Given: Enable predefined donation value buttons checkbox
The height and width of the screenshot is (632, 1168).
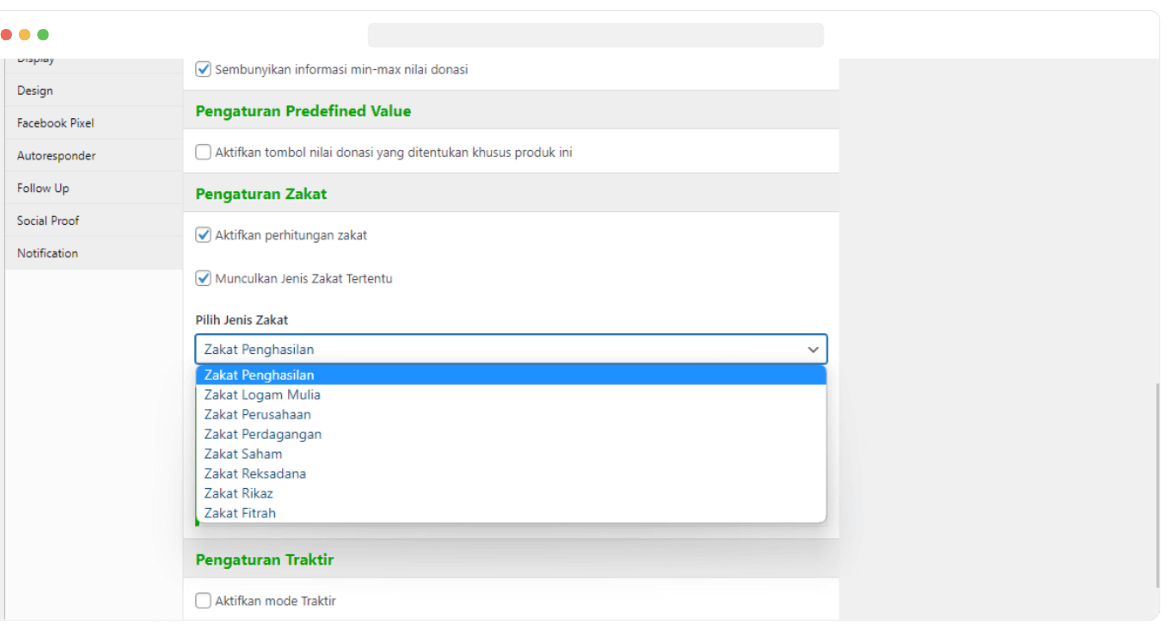Looking at the screenshot, I should (x=203, y=153).
